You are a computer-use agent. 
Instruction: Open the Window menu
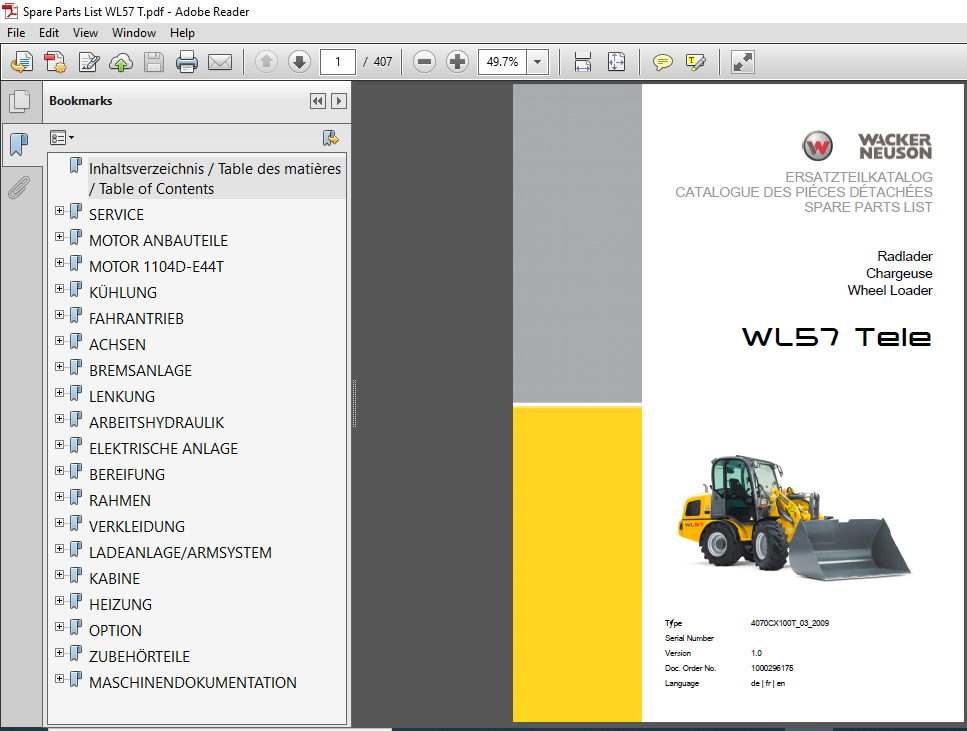click(134, 33)
